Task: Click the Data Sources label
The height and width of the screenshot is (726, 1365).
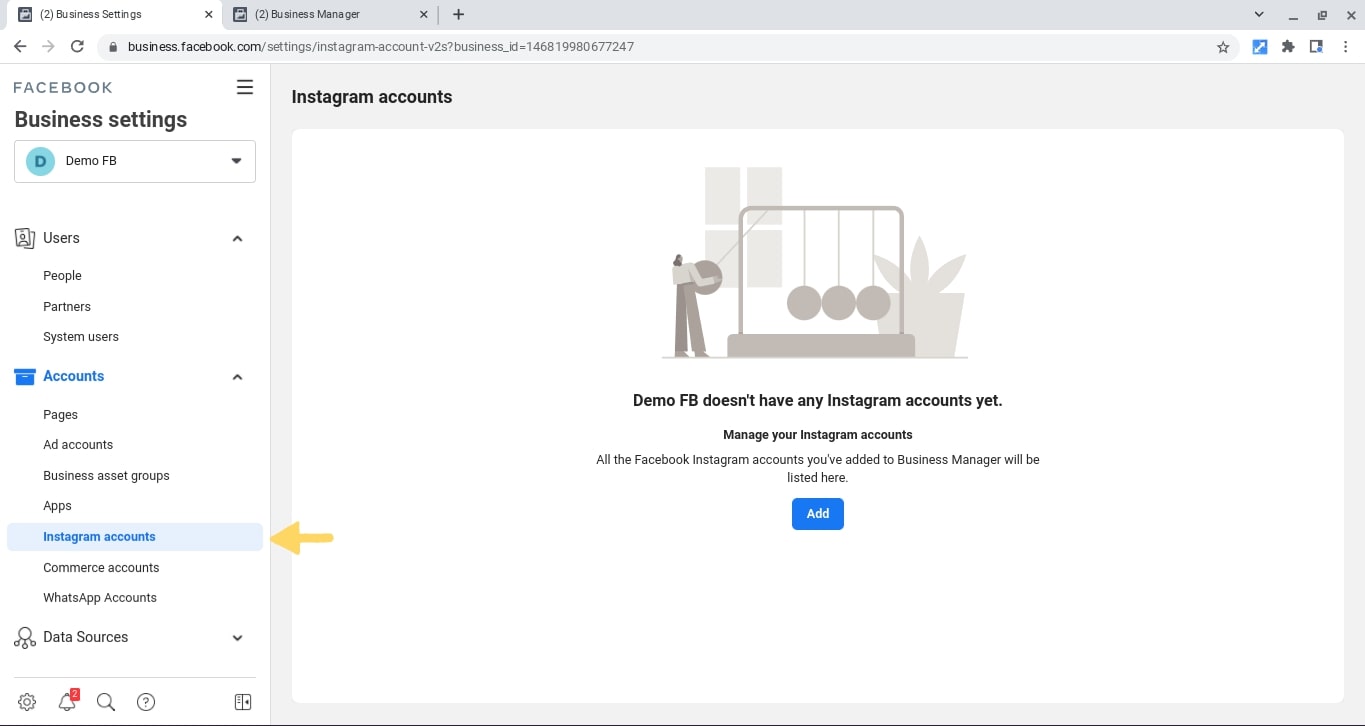Action: [85, 637]
